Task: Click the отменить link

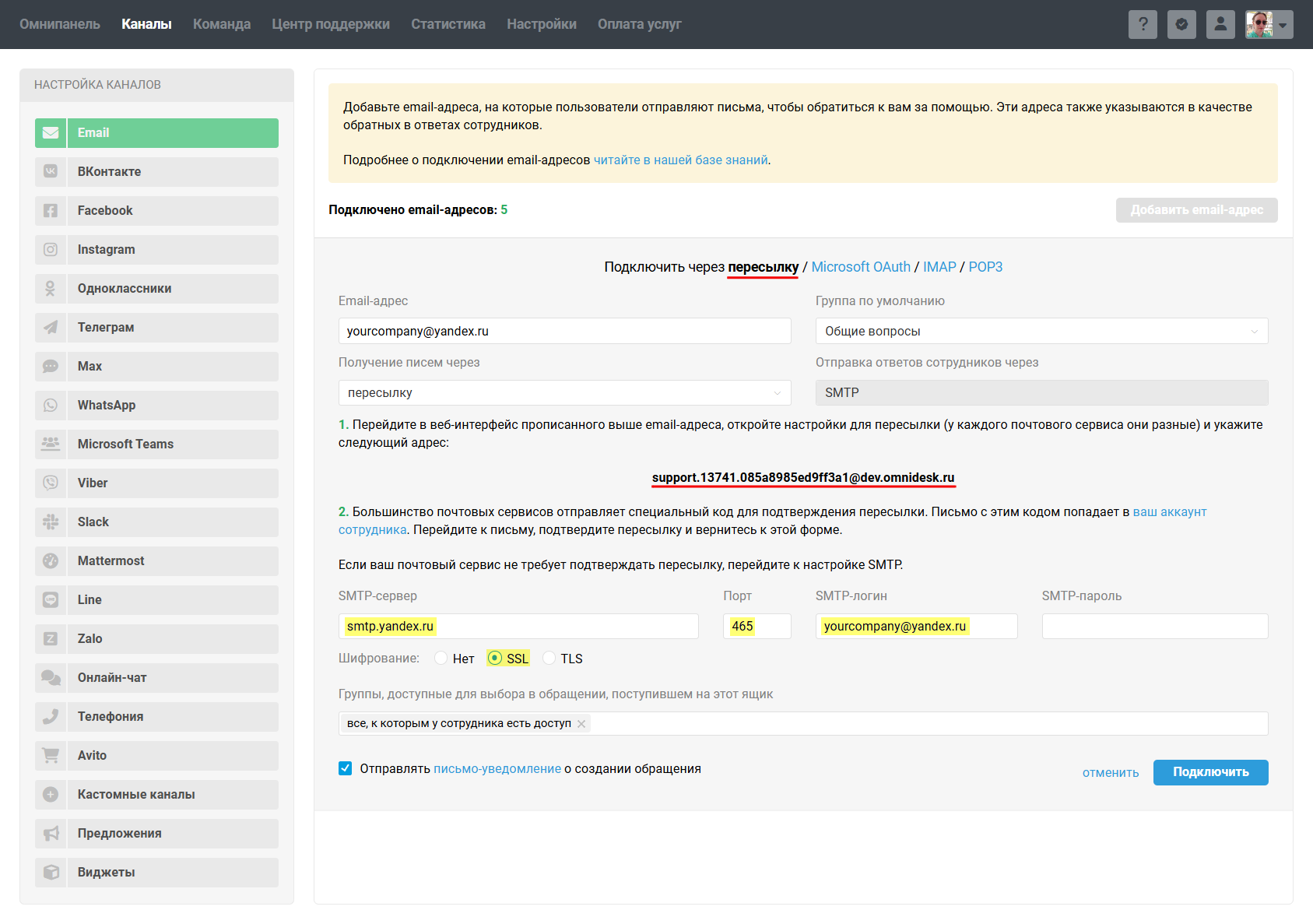Action: pos(1110,772)
